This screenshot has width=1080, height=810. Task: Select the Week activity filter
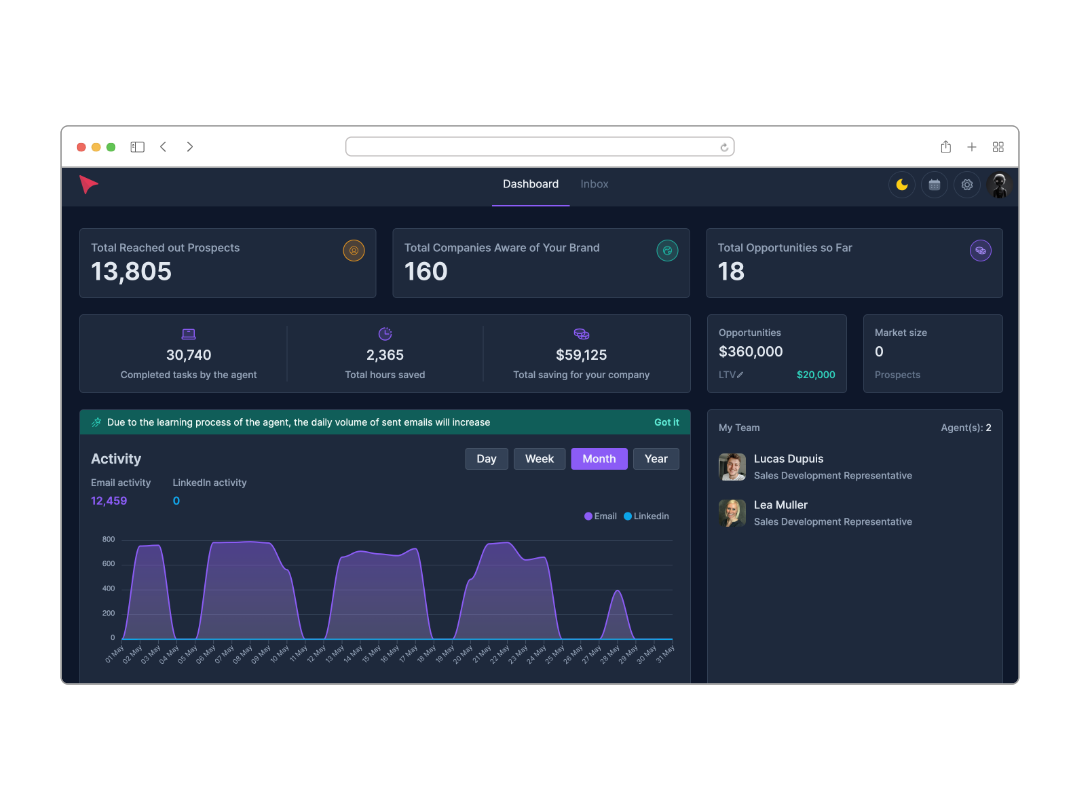(x=539, y=458)
